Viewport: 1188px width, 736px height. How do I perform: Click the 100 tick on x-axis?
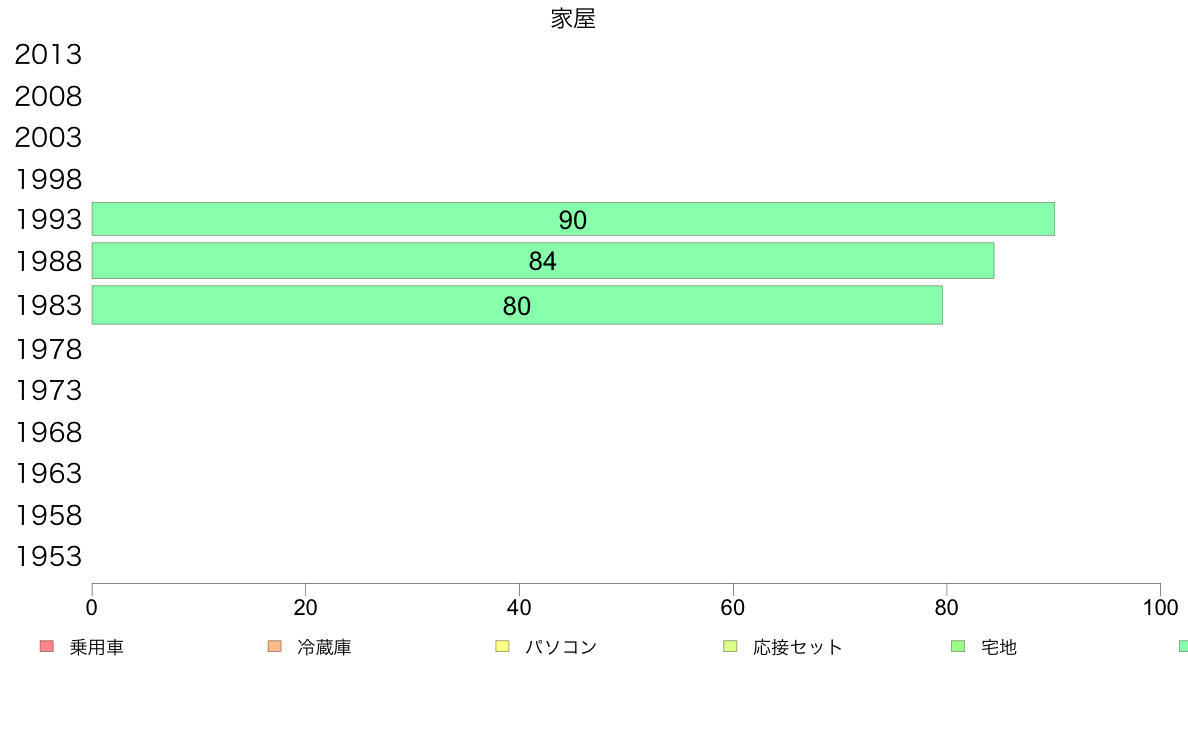[1160, 608]
